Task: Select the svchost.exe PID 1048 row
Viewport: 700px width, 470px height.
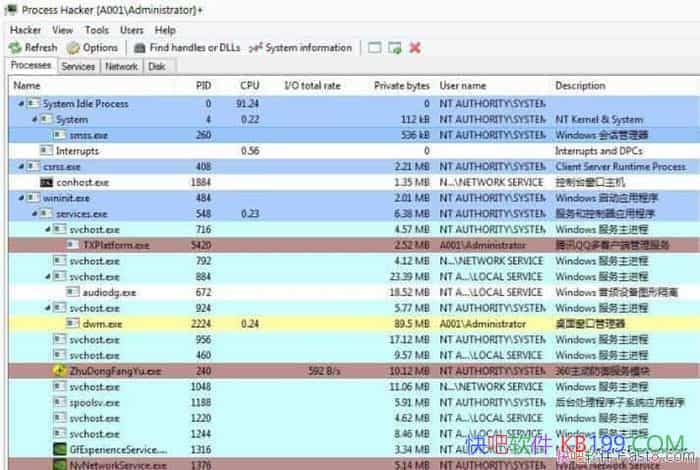Action: tap(354, 387)
